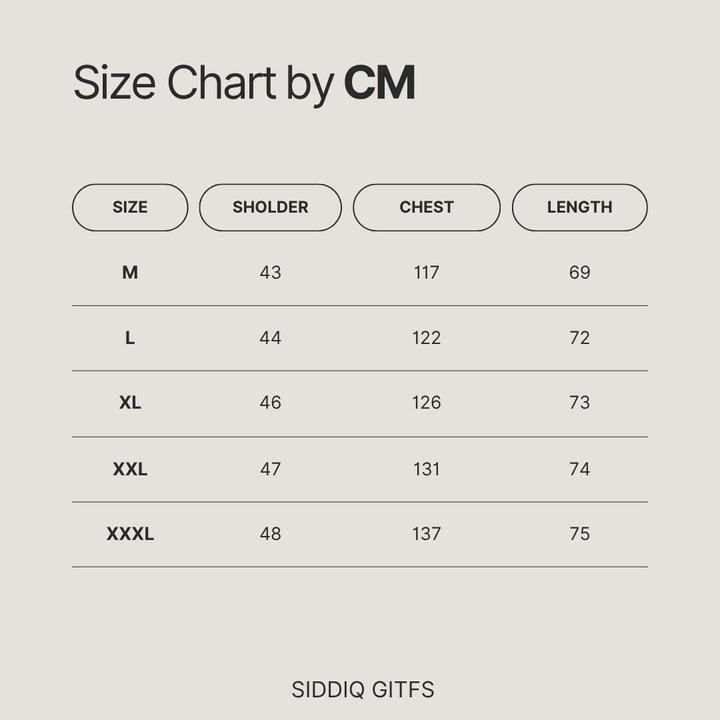The image size is (720, 720).
Task: Click chest value 137 in XXXL row
Action: pyautogui.click(x=426, y=534)
